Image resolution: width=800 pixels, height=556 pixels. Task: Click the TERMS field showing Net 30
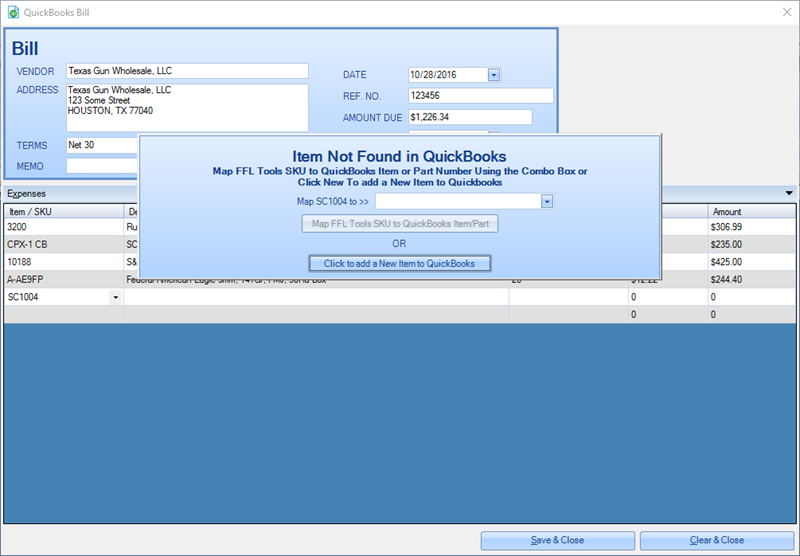tap(102, 145)
